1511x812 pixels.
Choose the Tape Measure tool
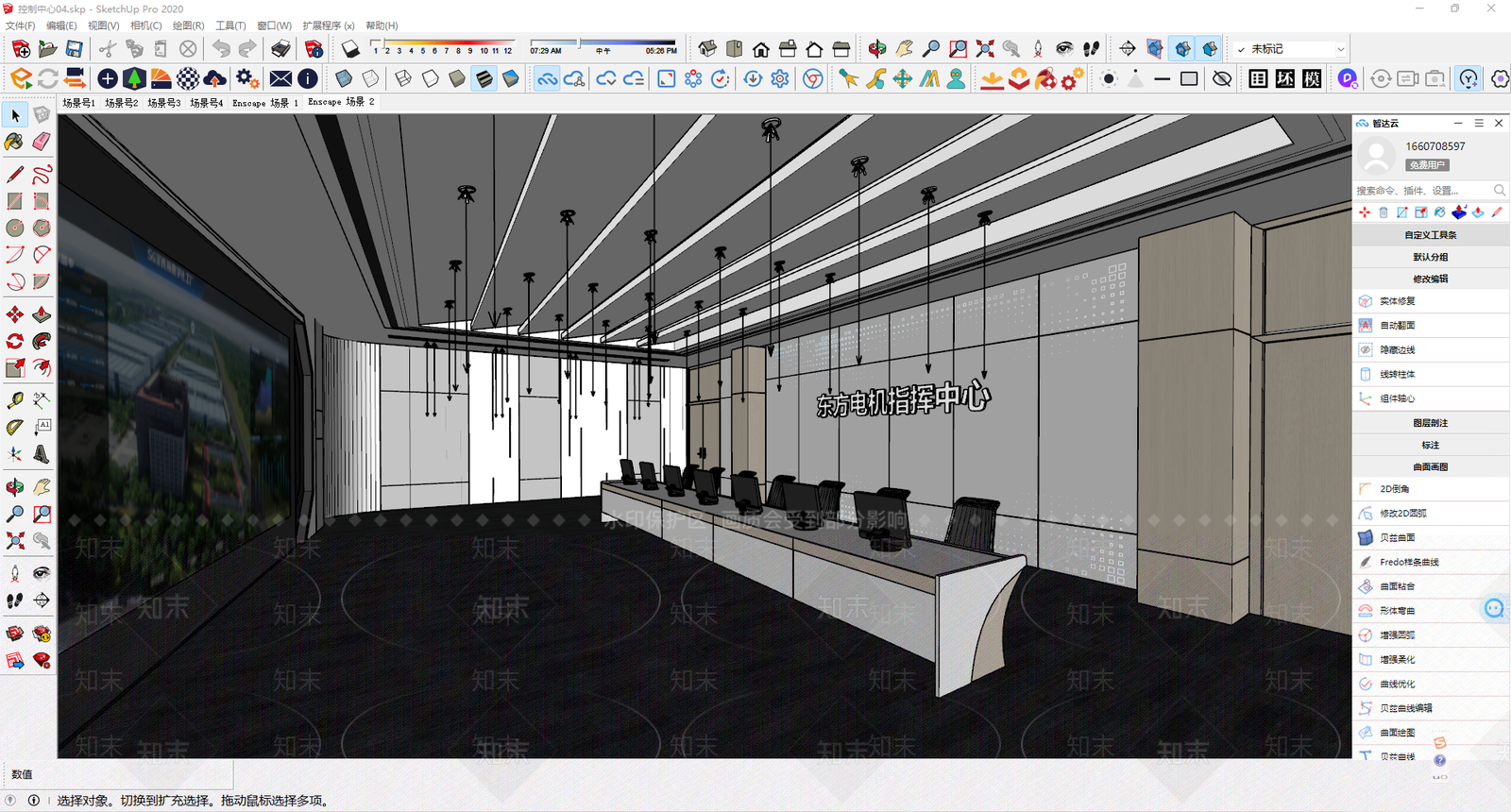[x=14, y=400]
